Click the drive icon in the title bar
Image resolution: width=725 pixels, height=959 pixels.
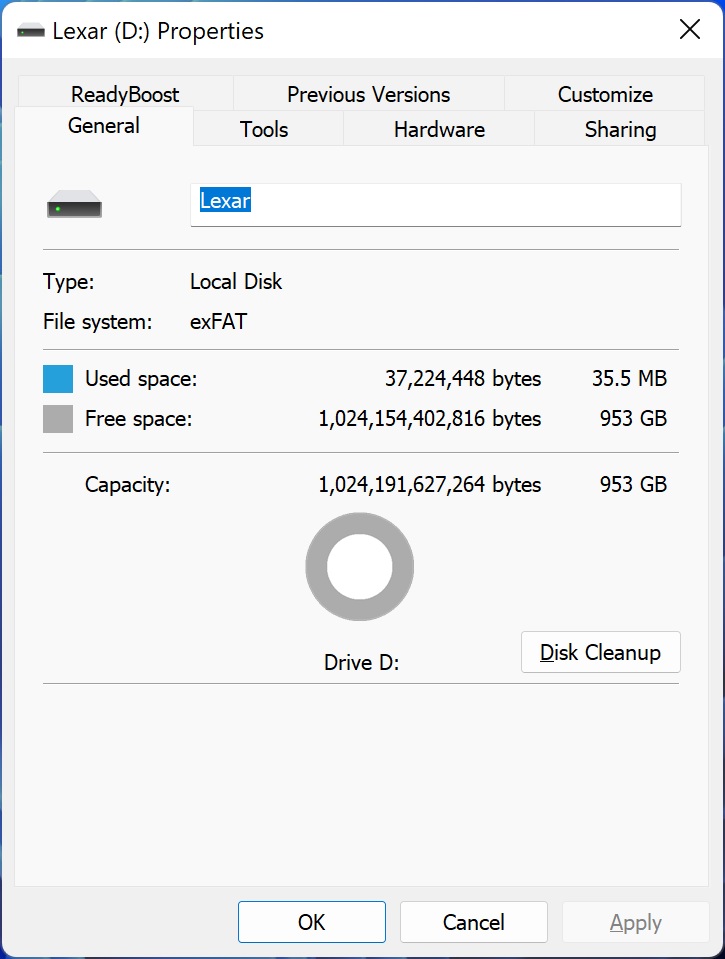pyautogui.click(x=31, y=31)
